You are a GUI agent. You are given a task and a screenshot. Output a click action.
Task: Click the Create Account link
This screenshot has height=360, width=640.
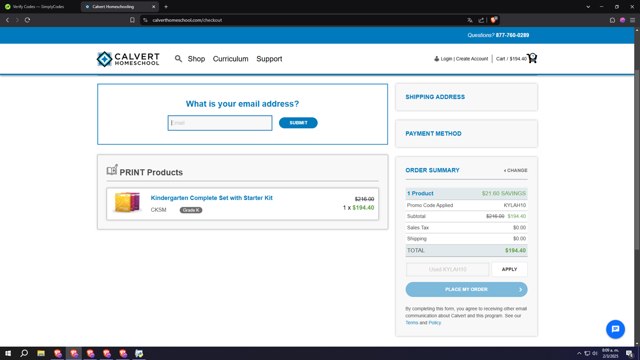[472, 59]
